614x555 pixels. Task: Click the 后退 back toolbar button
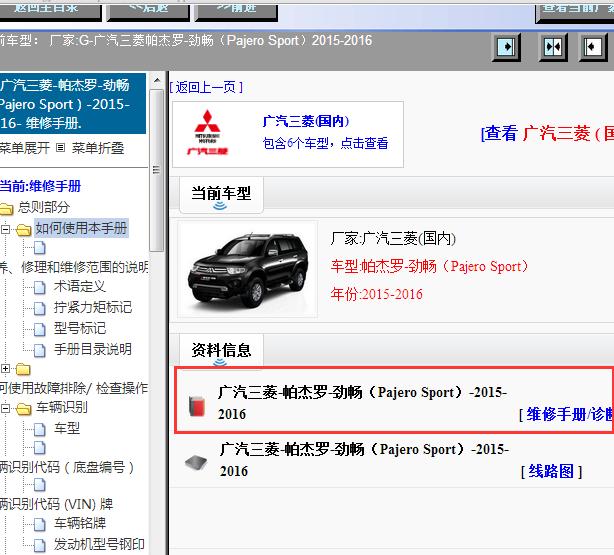[148, 12]
